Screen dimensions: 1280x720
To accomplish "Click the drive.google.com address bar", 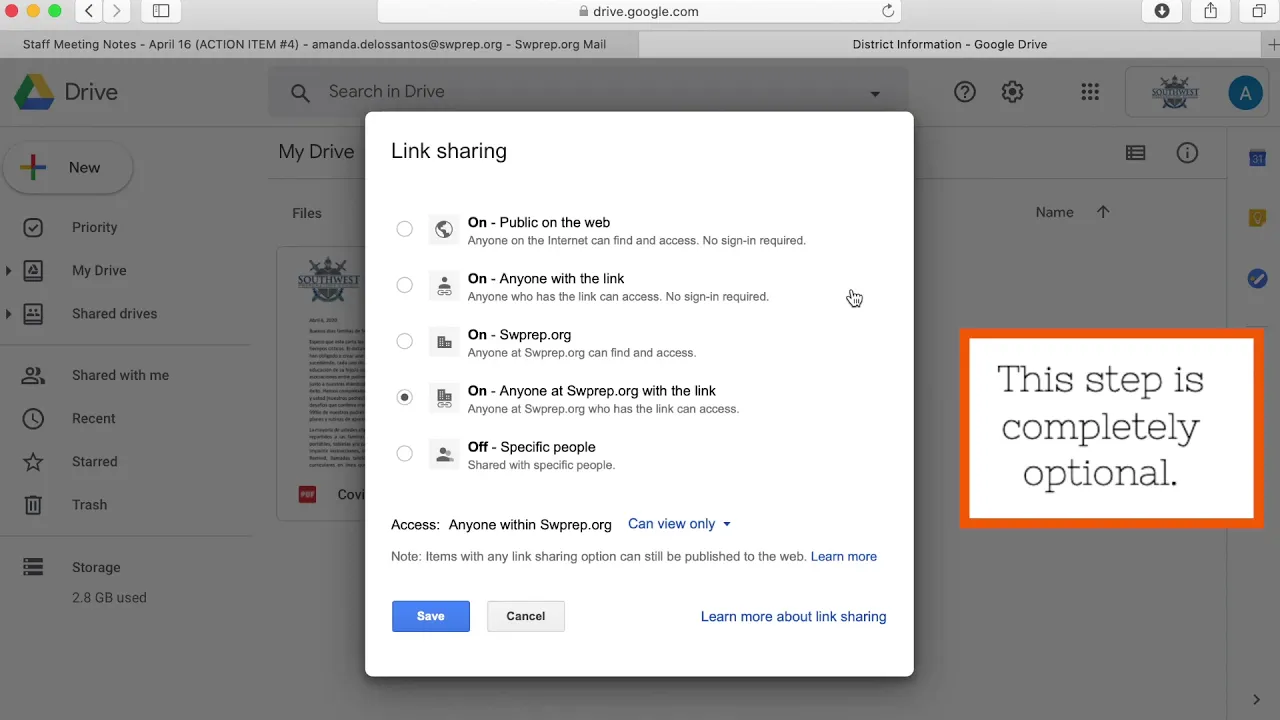I will point(639,11).
